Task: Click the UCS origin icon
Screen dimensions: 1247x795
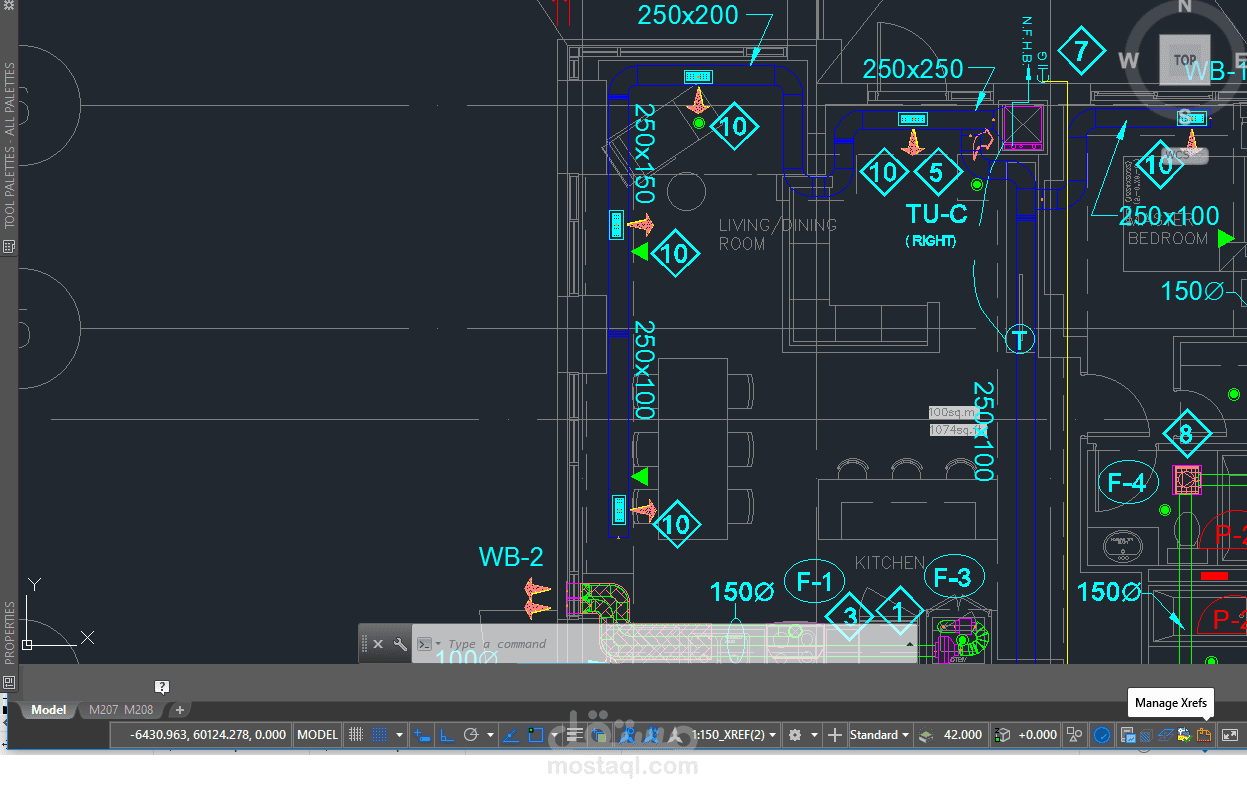Action: point(27,645)
